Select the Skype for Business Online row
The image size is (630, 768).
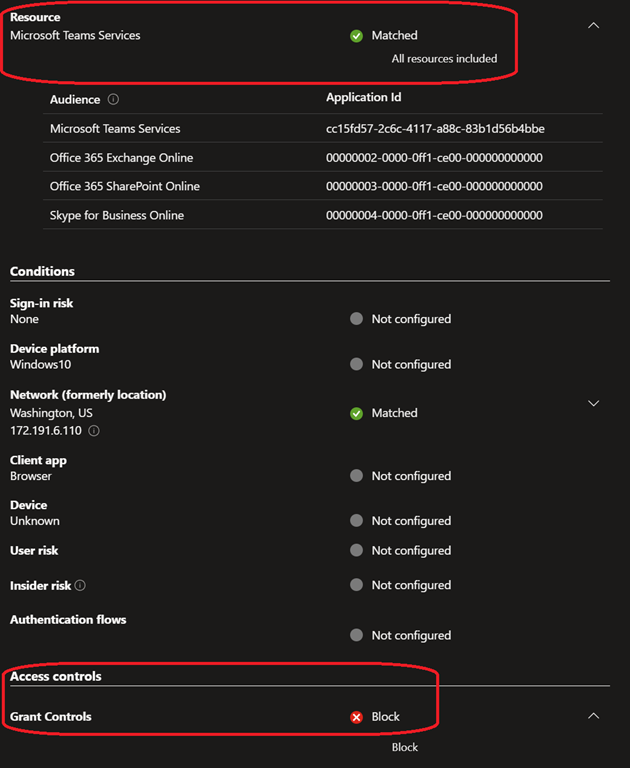[117, 215]
